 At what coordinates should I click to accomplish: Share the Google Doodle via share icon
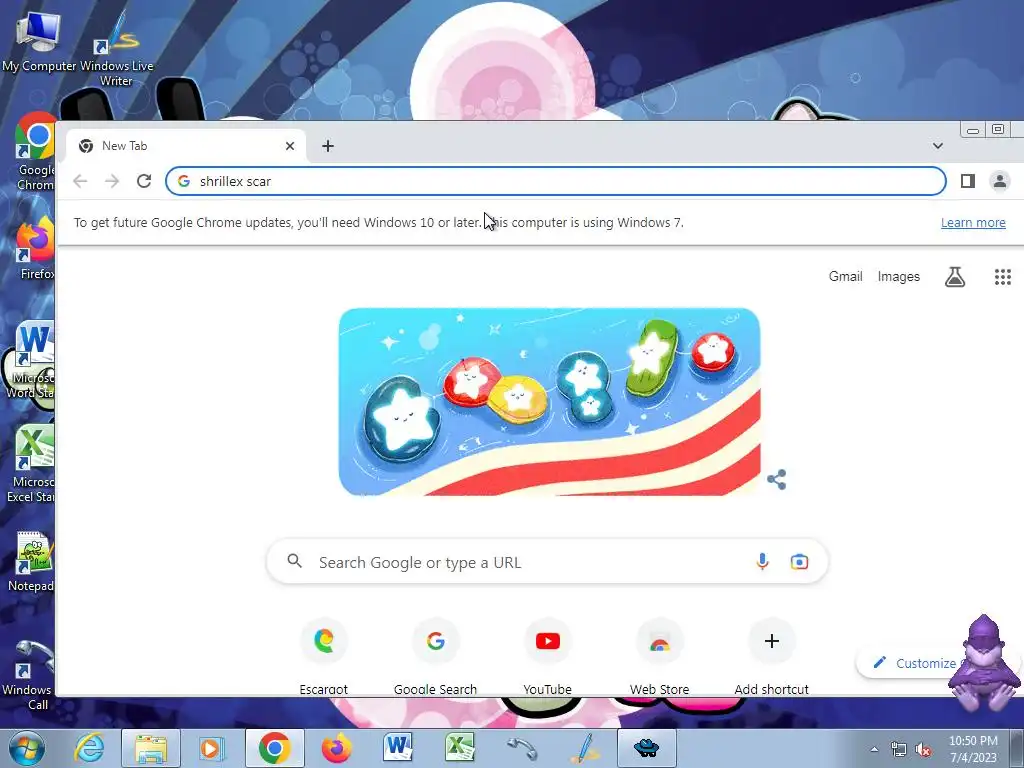776,480
